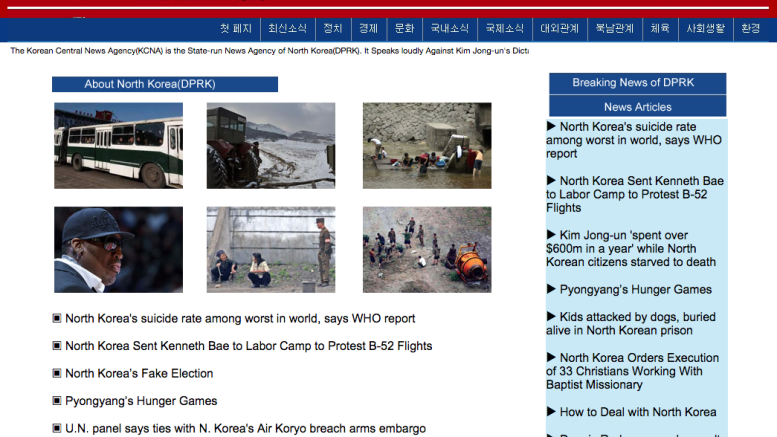The height and width of the screenshot is (437, 777).
Task: Click the Breaking News of DPRK header
Action: coord(638,83)
